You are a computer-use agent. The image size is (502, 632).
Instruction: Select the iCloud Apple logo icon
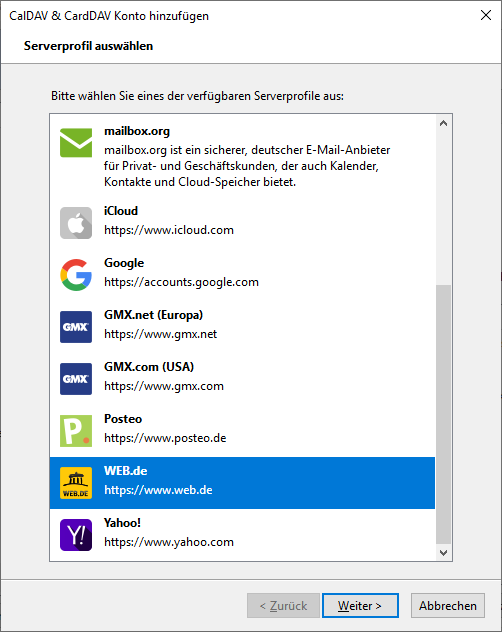[x=76, y=223]
